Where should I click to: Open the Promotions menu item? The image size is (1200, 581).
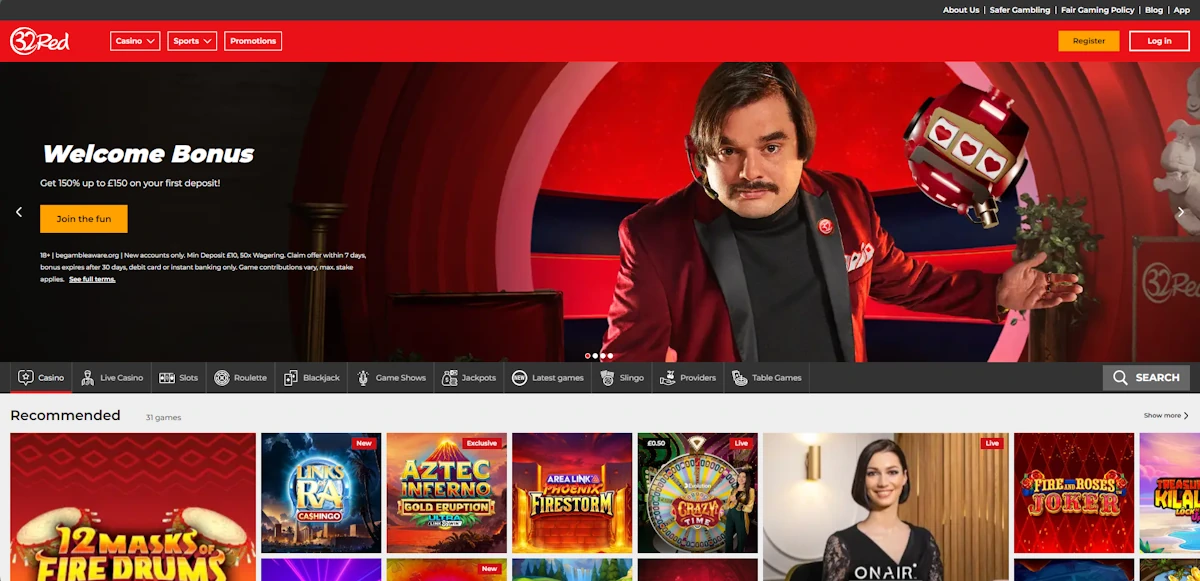[253, 41]
